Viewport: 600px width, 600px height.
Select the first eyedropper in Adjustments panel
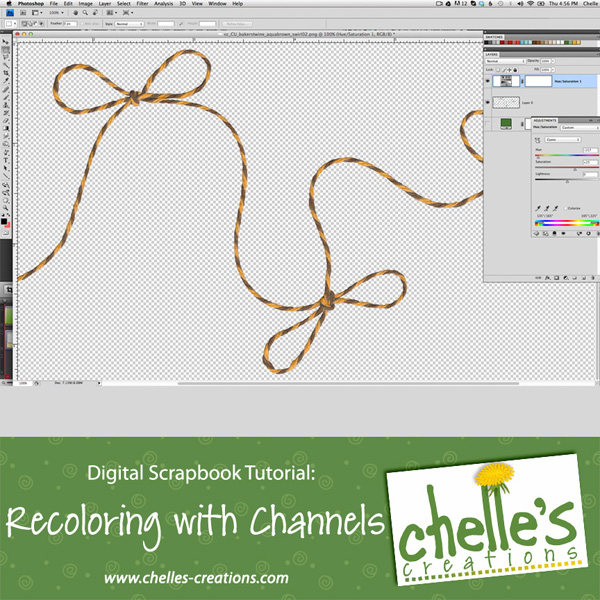click(538, 208)
